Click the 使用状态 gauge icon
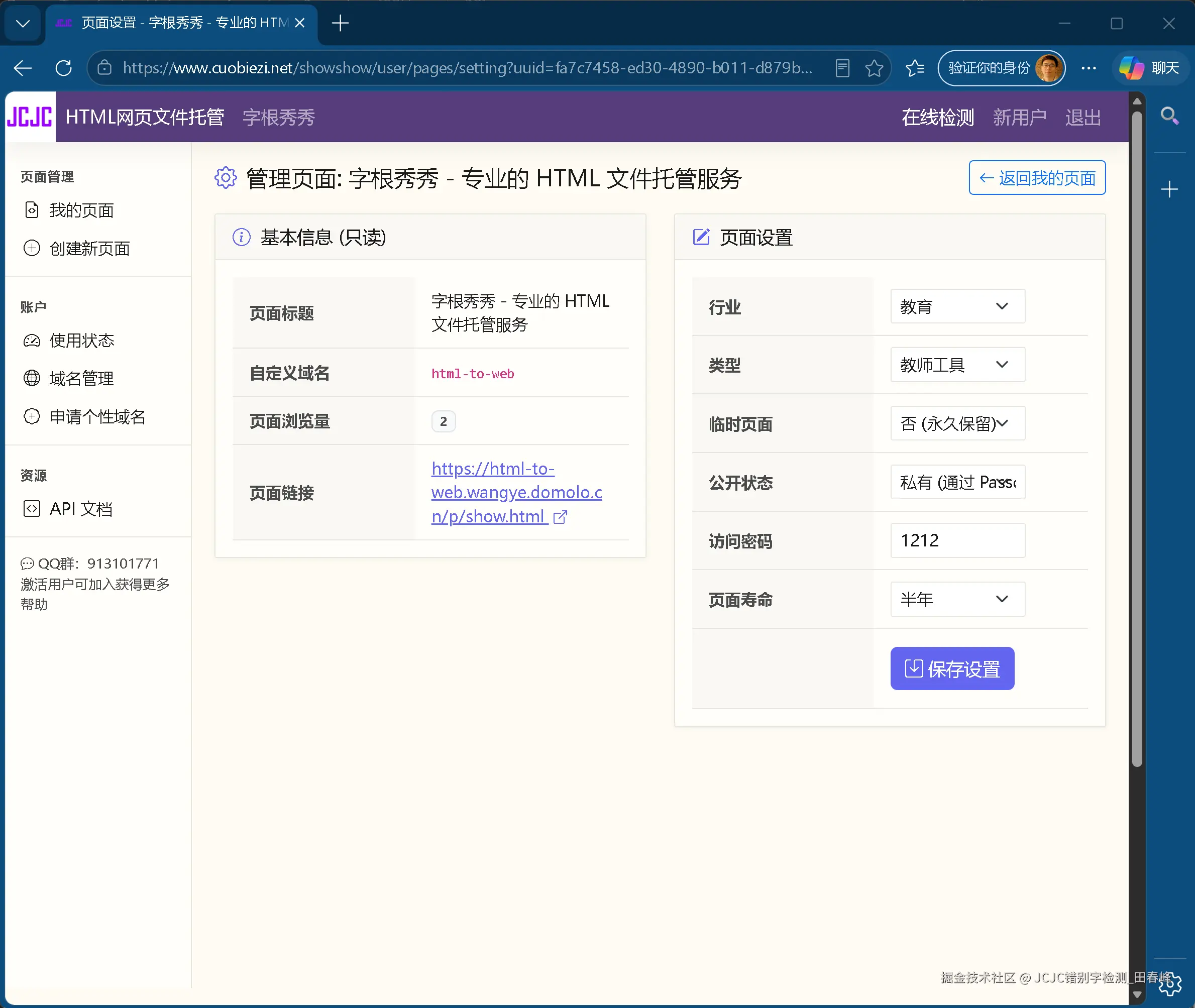1195x1008 pixels. click(32, 341)
